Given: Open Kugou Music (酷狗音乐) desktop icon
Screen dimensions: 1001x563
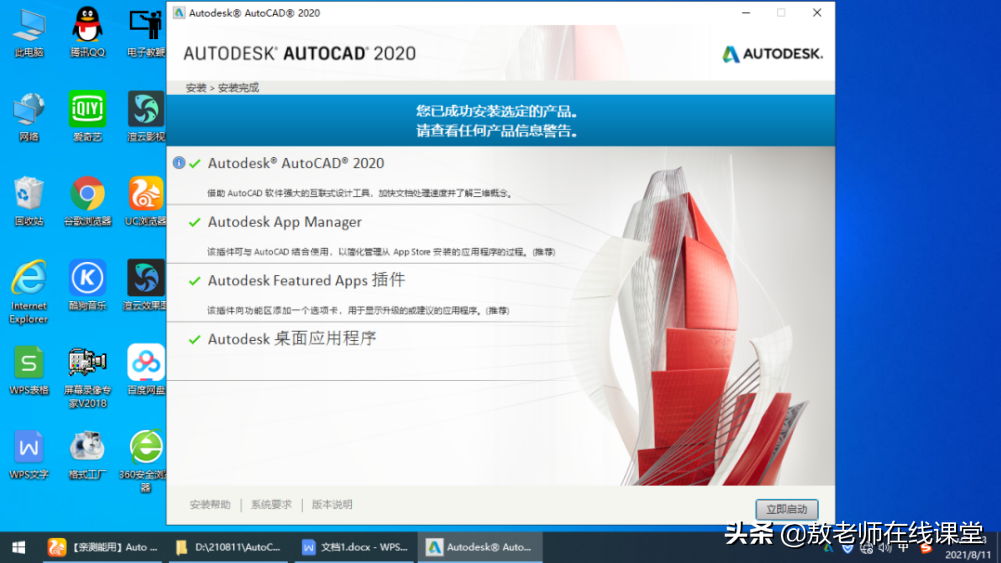Looking at the screenshot, I should pos(87,278).
